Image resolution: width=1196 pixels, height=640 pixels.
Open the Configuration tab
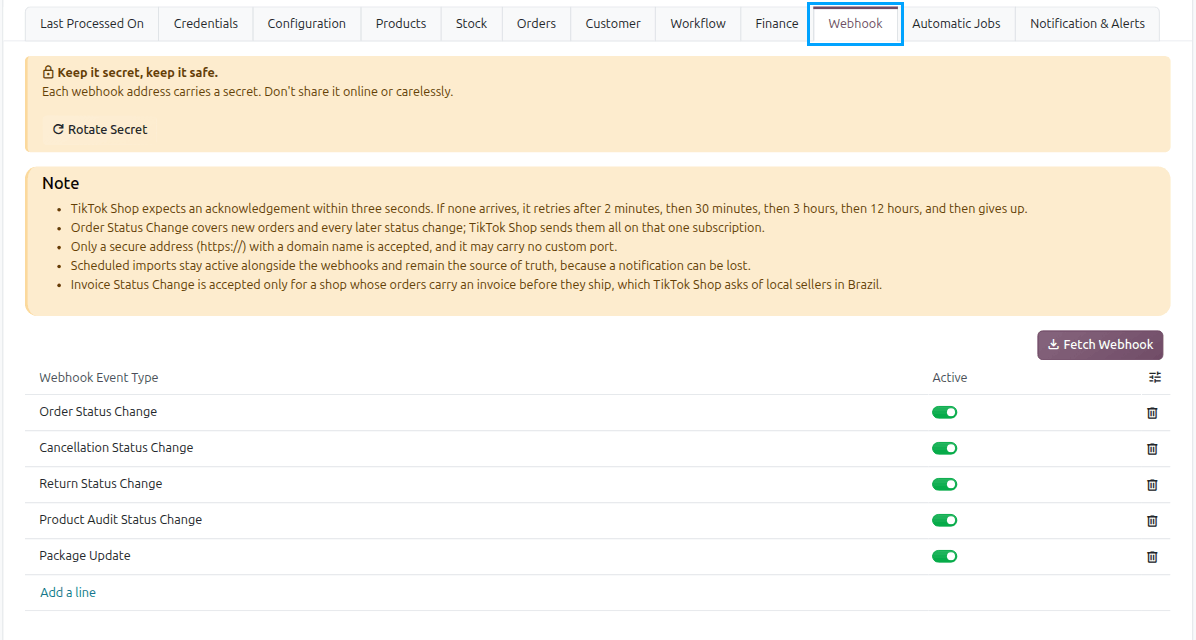(307, 24)
